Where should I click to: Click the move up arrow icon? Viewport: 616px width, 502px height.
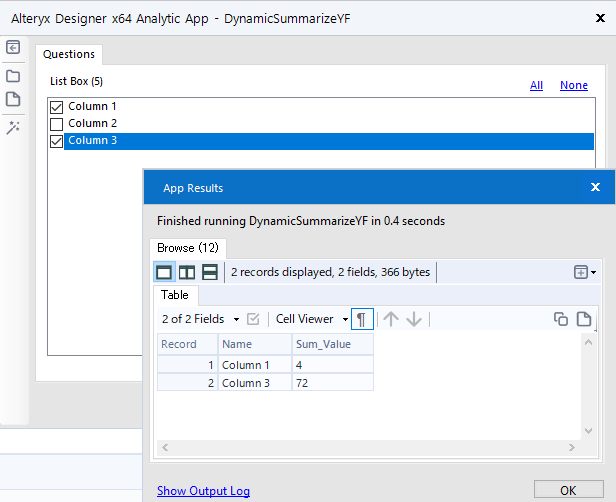coord(391,319)
